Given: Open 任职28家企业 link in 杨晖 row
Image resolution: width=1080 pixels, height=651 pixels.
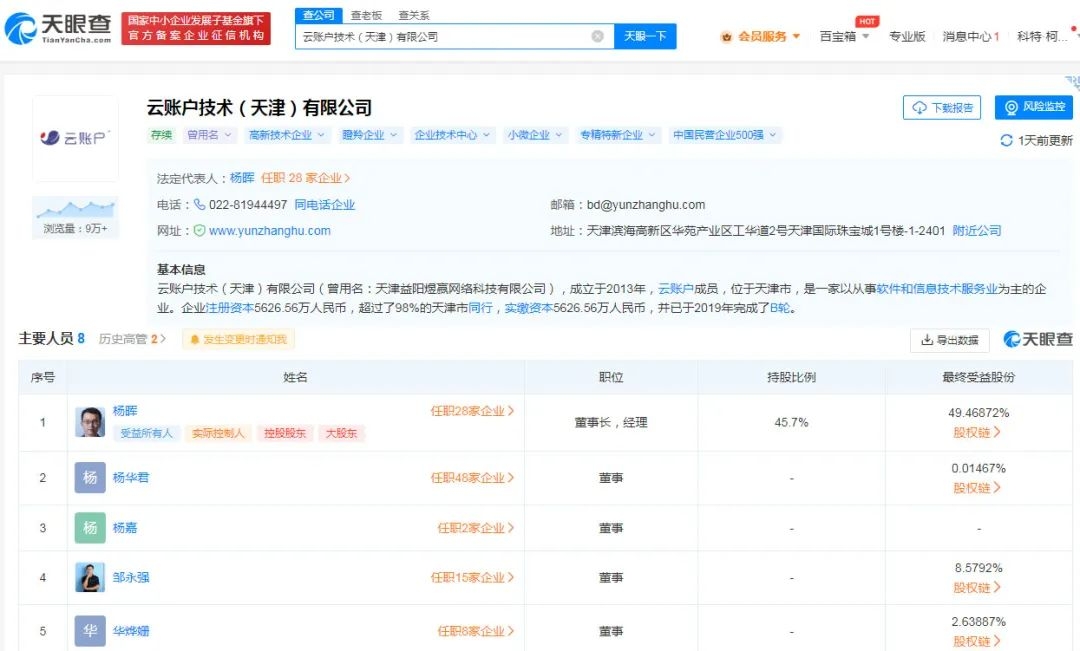Looking at the screenshot, I should tap(472, 411).
